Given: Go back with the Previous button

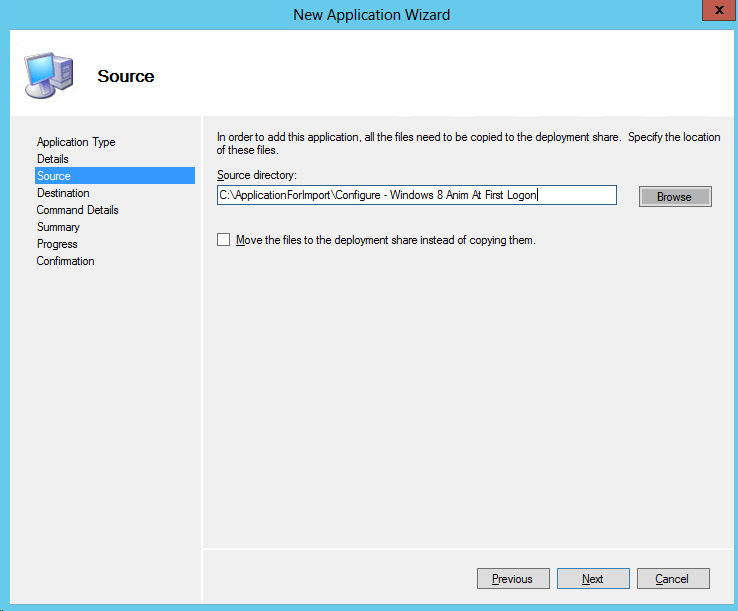Looking at the screenshot, I should tap(512, 579).
